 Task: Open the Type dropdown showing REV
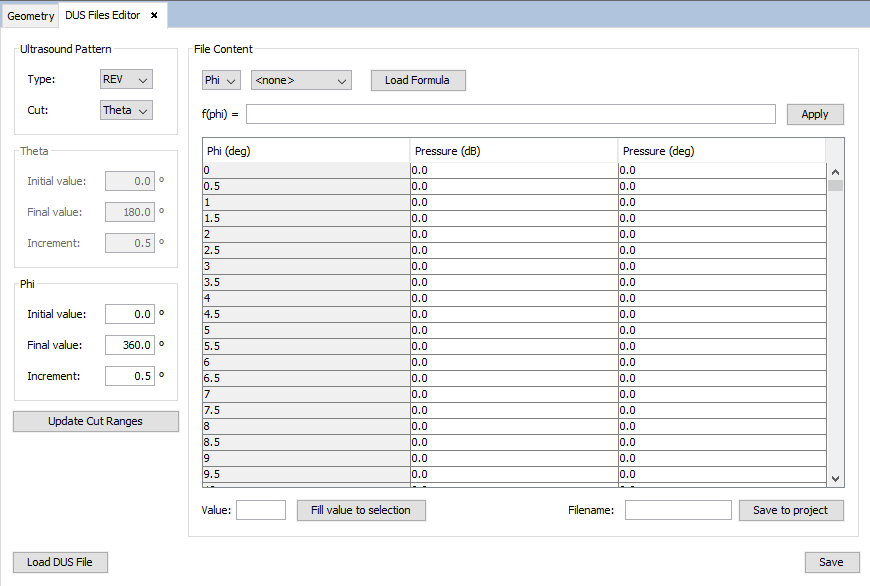click(x=126, y=79)
